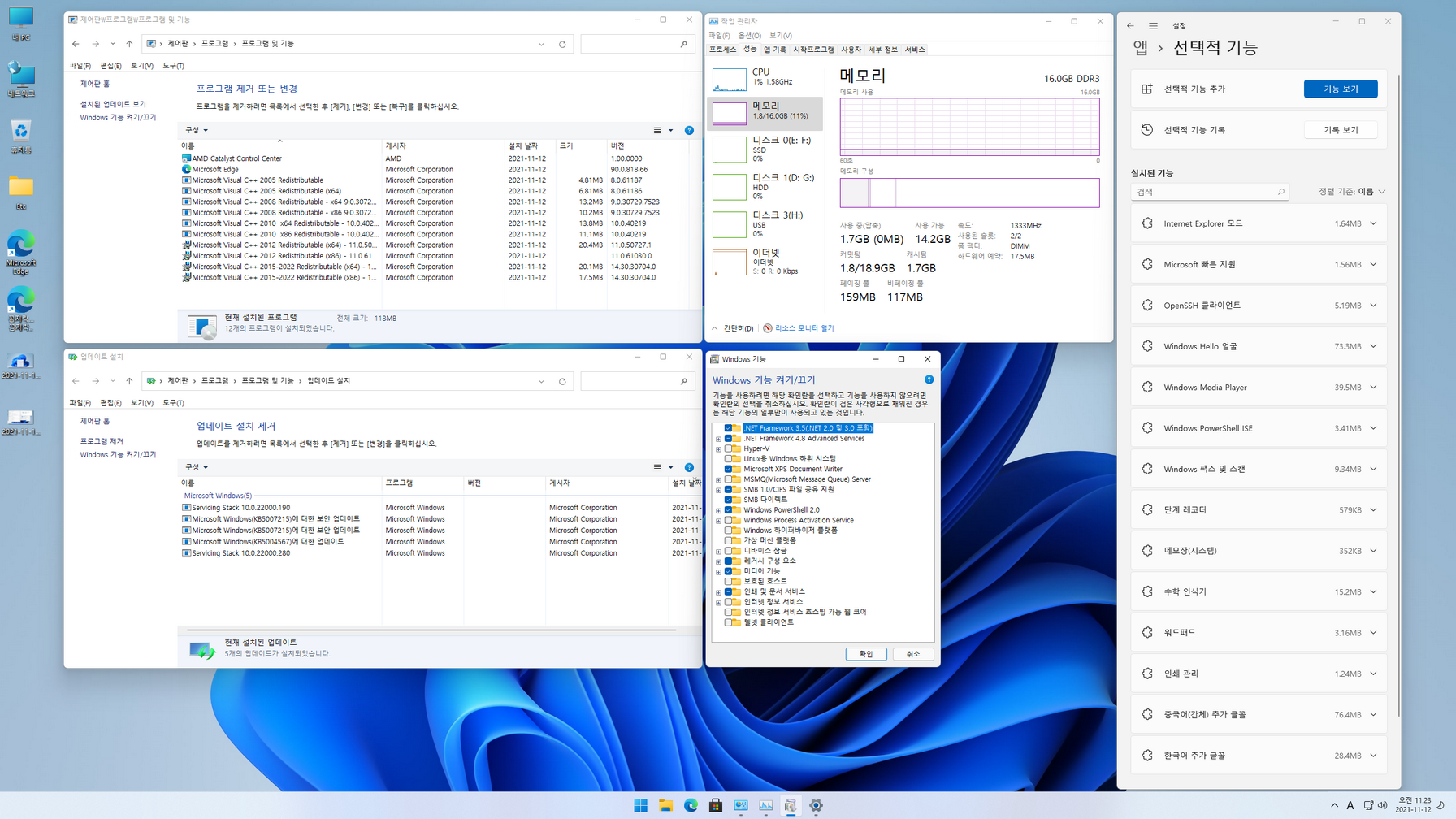Click the View history button in Settings

tap(1341, 130)
